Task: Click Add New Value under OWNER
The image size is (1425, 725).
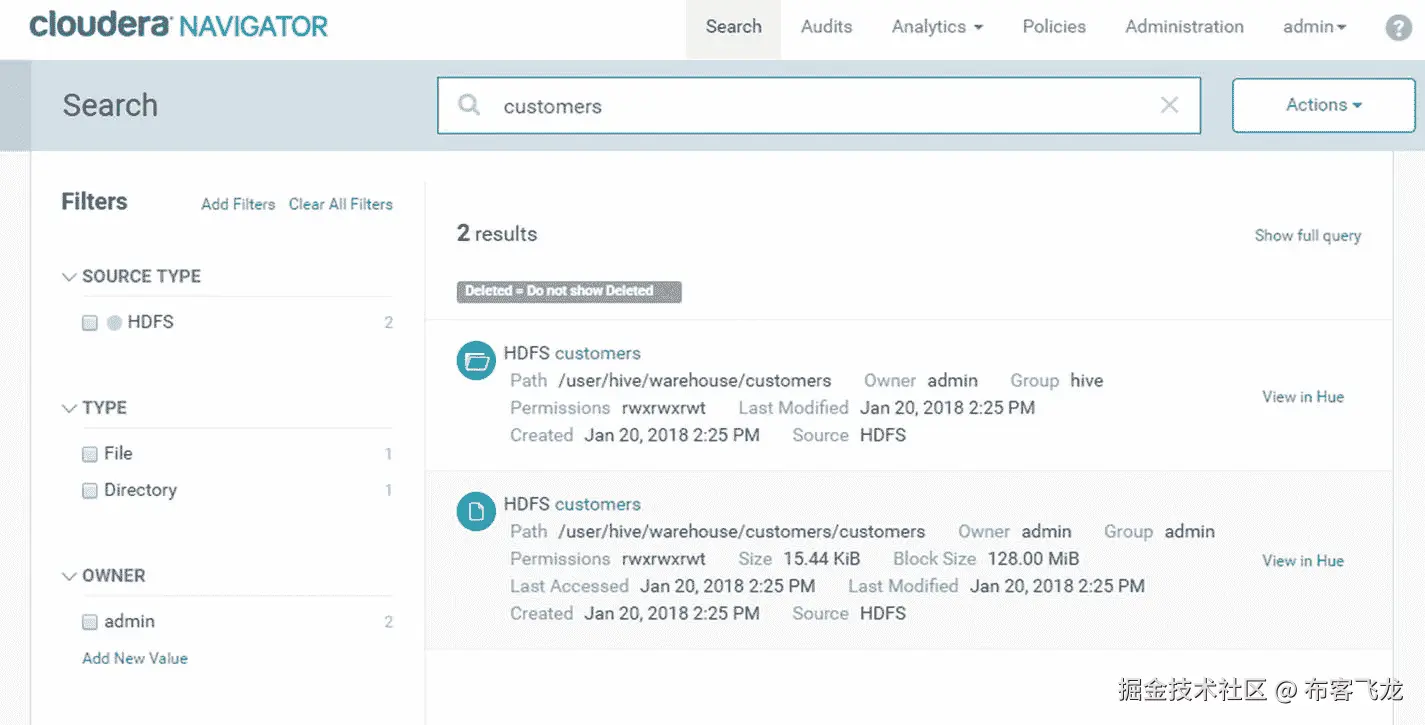Action: pyautogui.click(x=135, y=658)
